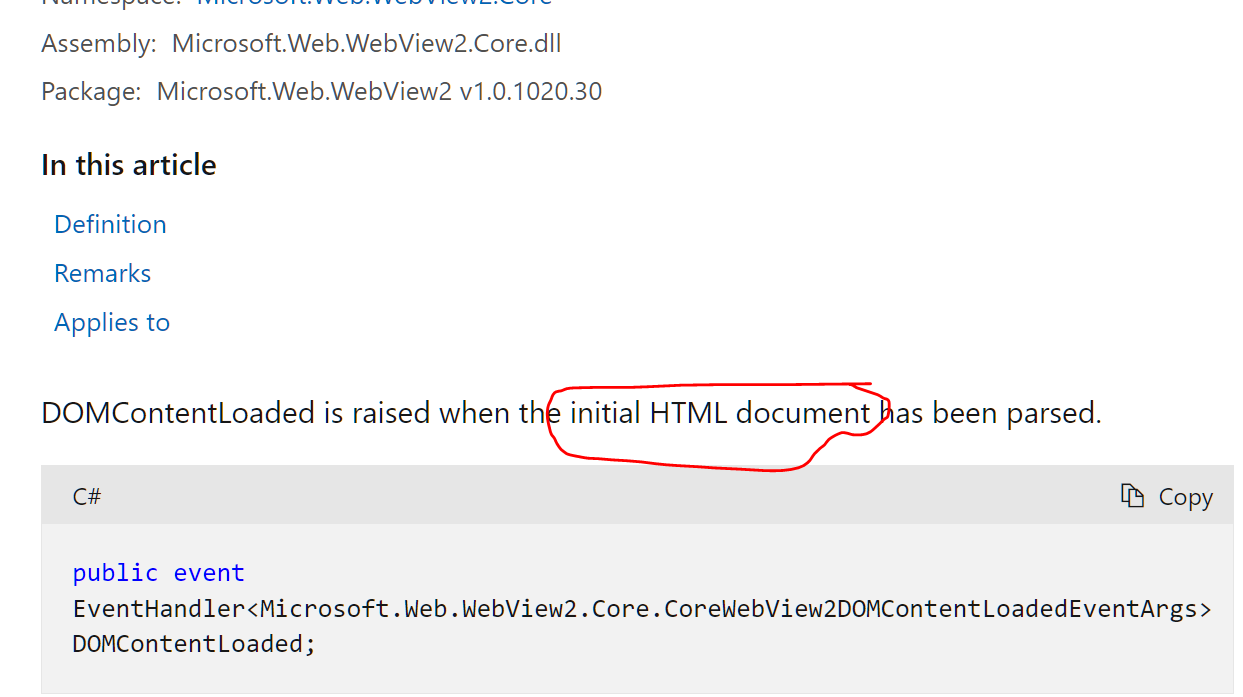Click the Package label text
1243x697 pixels.
[x=87, y=91]
